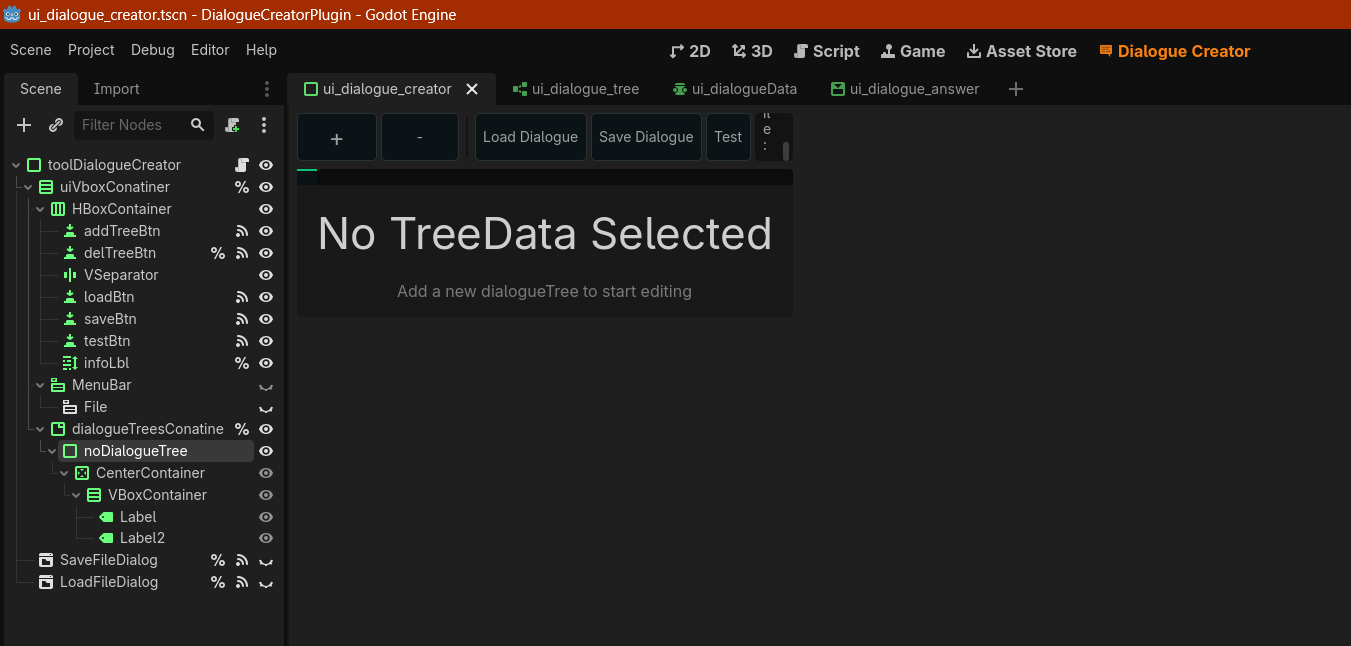Instantiate child scene using link icon
The width and height of the screenshot is (1351, 646).
coord(56,125)
